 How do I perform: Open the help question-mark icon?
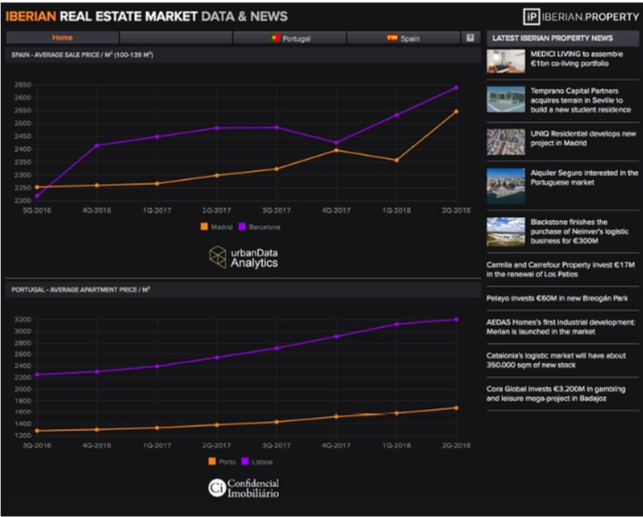click(x=470, y=38)
